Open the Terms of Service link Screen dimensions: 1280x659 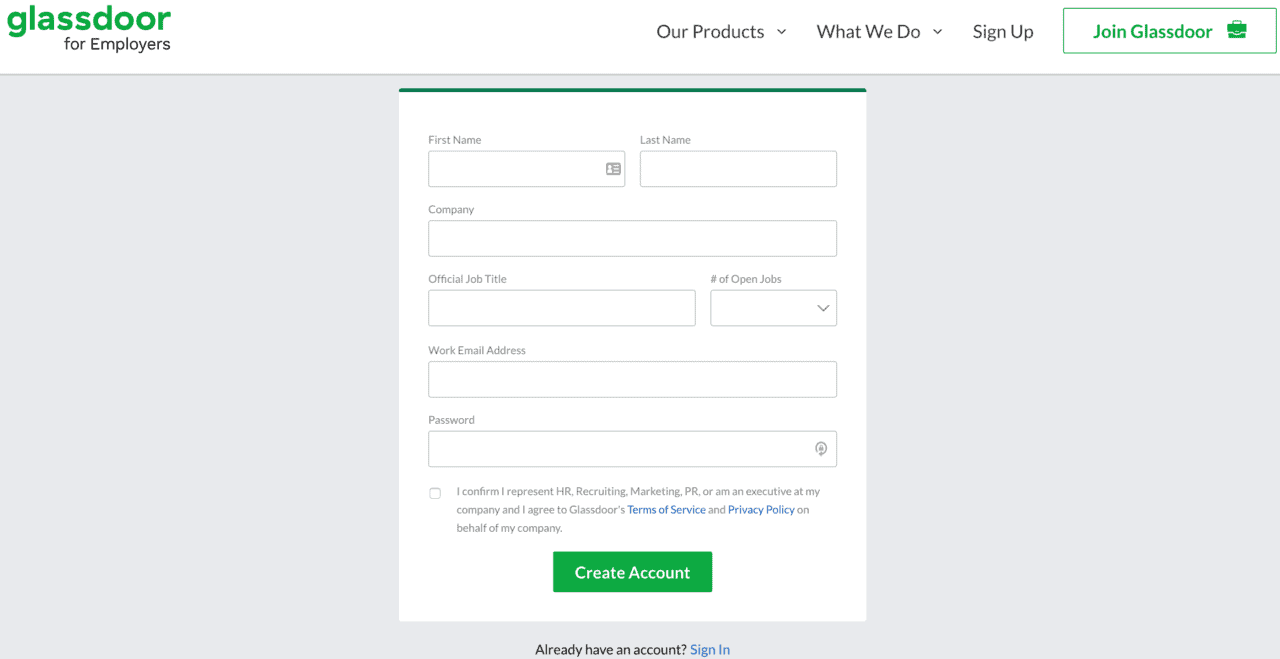pos(666,509)
